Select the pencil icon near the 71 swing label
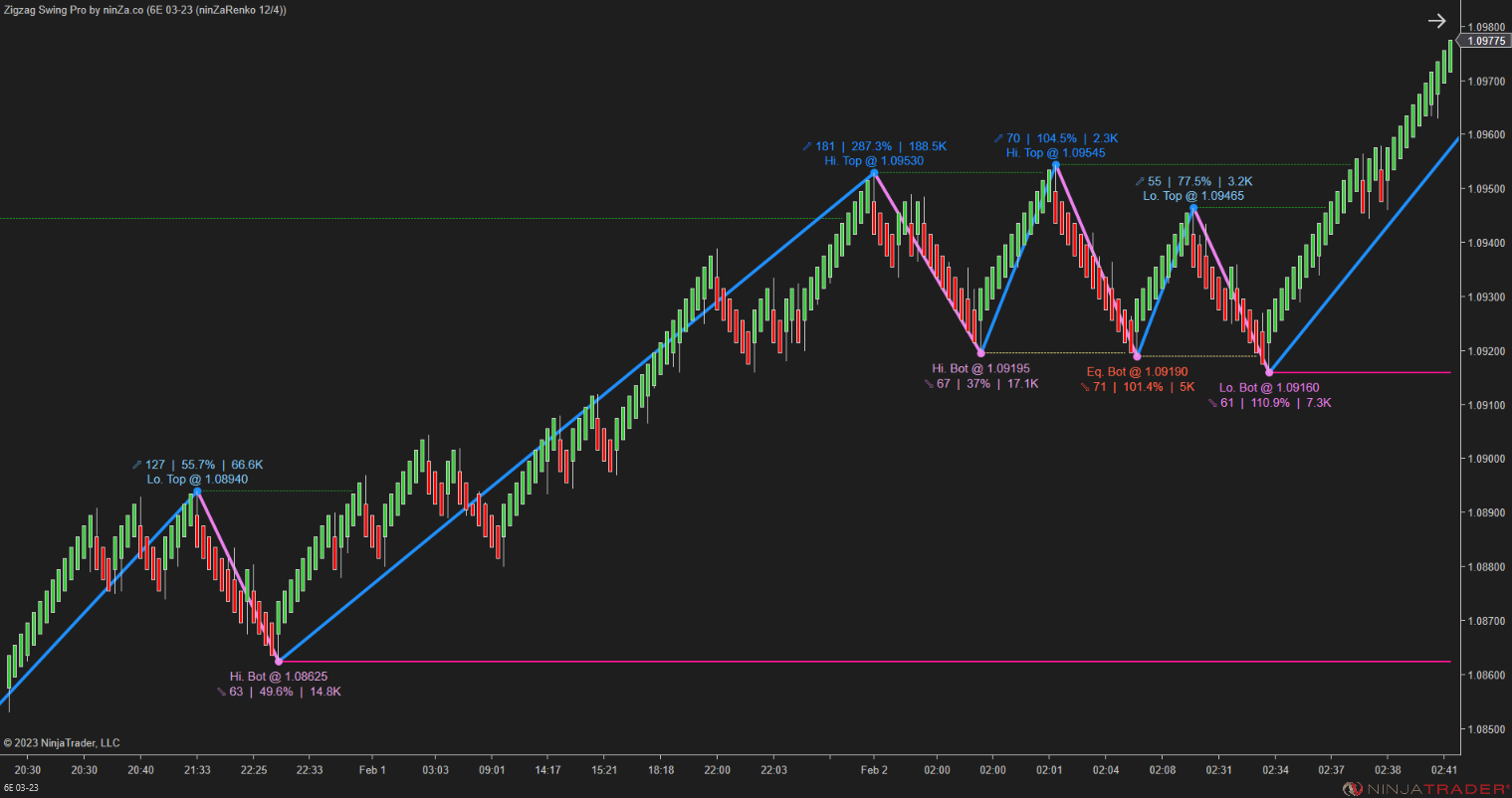The image size is (1512, 798). pos(1083,386)
